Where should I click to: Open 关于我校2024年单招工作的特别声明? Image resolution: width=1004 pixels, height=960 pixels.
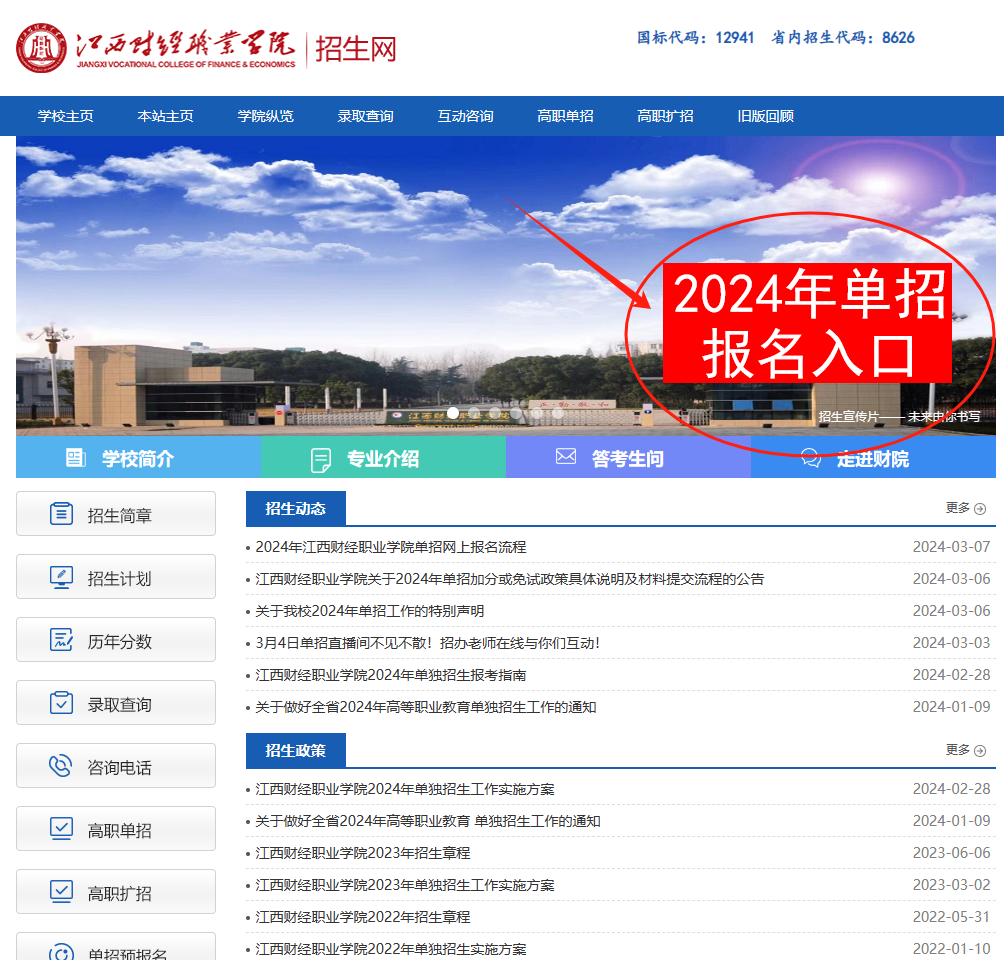pos(369,611)
